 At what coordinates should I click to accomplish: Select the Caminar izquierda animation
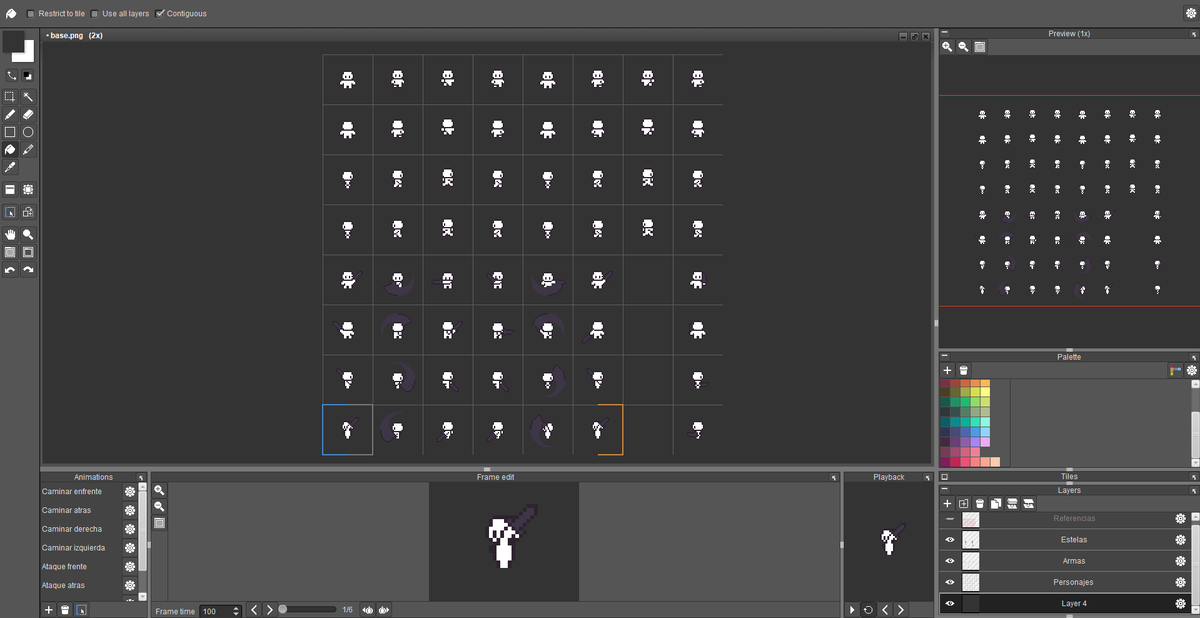click(81, 548)
